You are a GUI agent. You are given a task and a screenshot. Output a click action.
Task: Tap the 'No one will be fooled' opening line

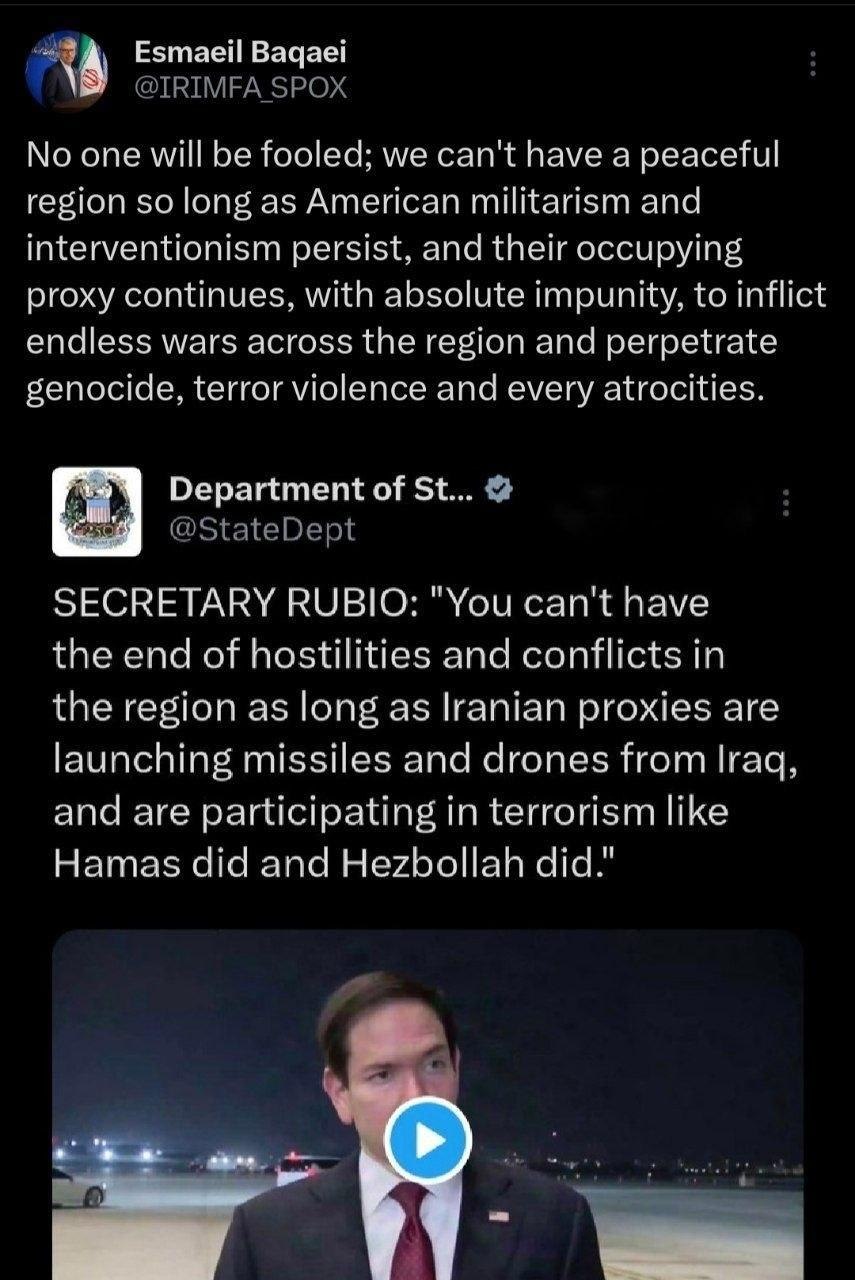(401, 155)
